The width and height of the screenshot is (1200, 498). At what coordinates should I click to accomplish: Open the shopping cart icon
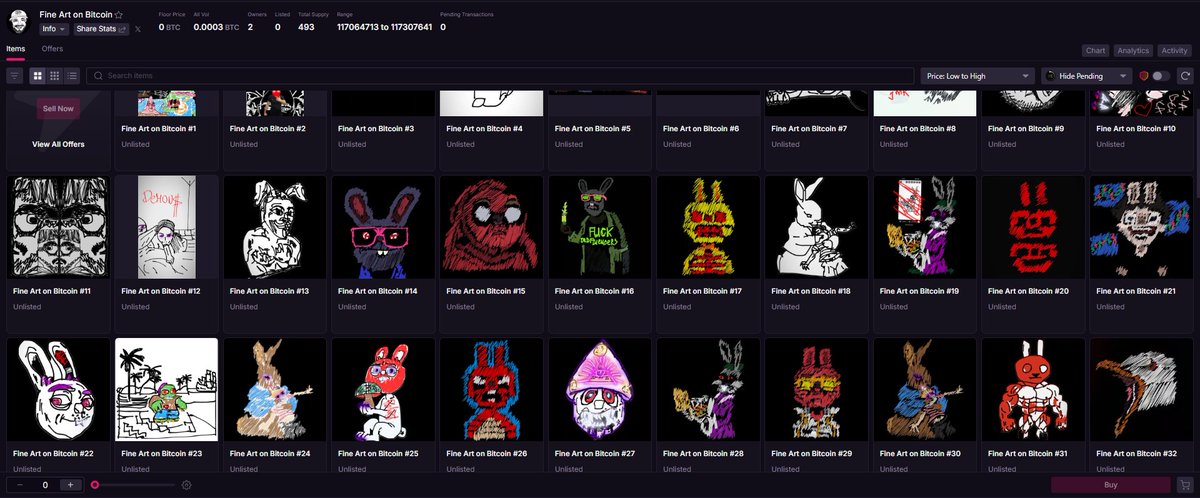pos(1185,485)
